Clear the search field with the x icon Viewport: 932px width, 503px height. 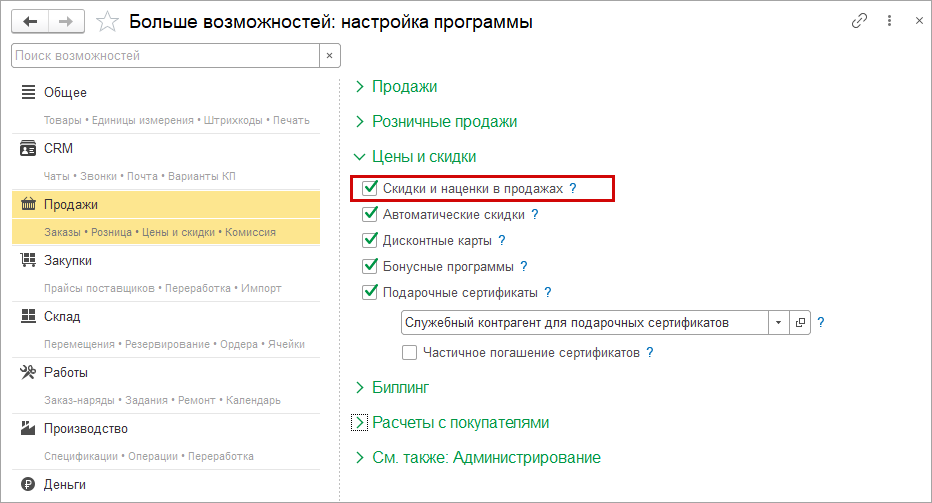point(327,56)
